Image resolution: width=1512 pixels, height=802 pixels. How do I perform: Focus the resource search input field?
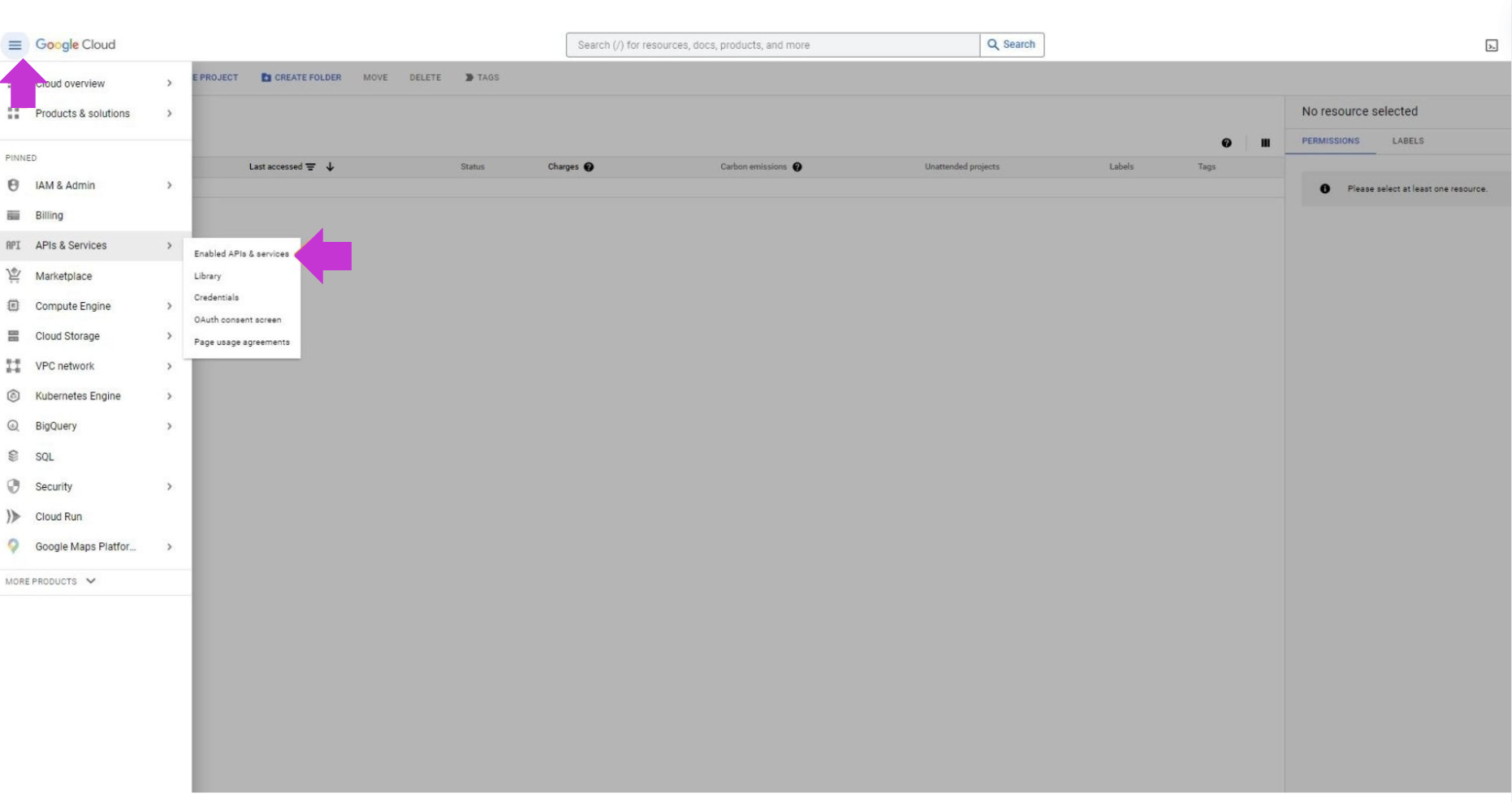[773, 45]
